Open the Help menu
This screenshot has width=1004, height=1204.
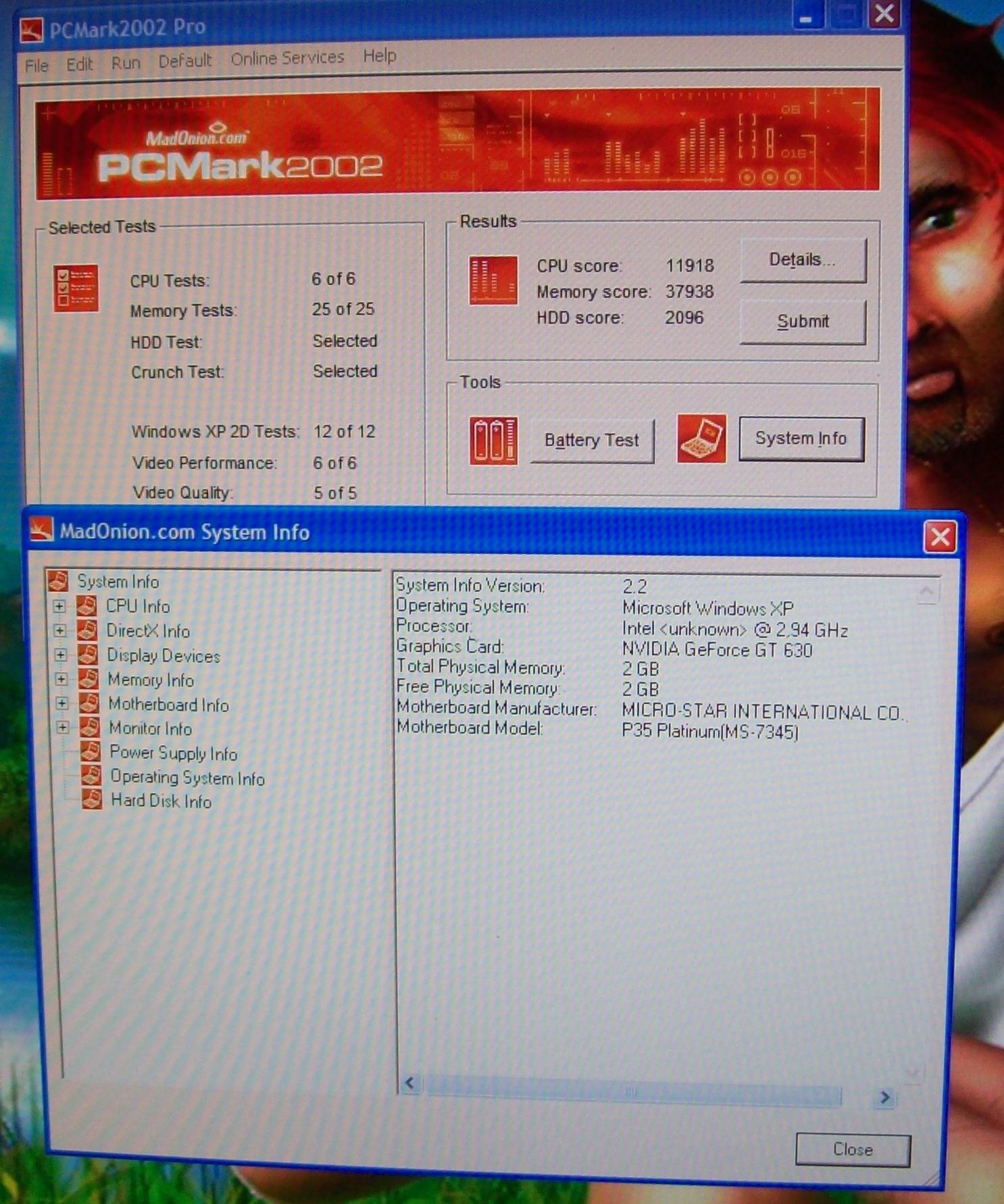(x=380, y=56)
